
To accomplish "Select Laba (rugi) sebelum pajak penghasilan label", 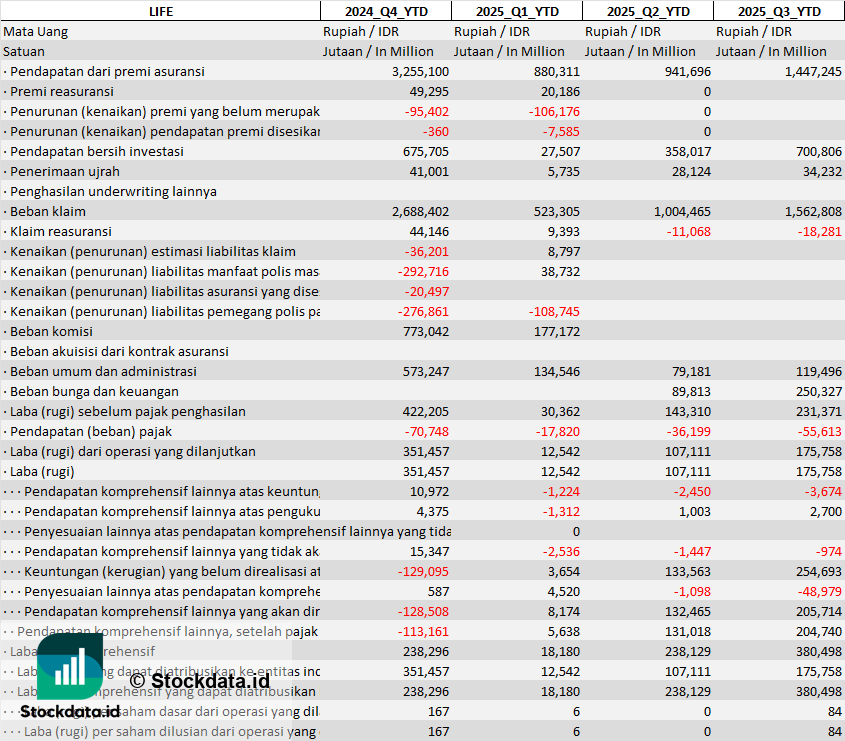I will 127,412.
